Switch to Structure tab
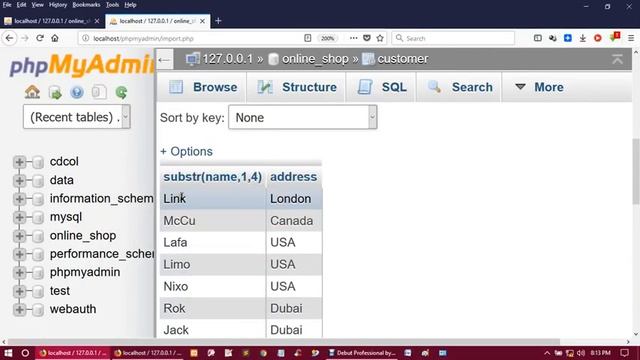640x360 pixels. click(x=296, y=87)
